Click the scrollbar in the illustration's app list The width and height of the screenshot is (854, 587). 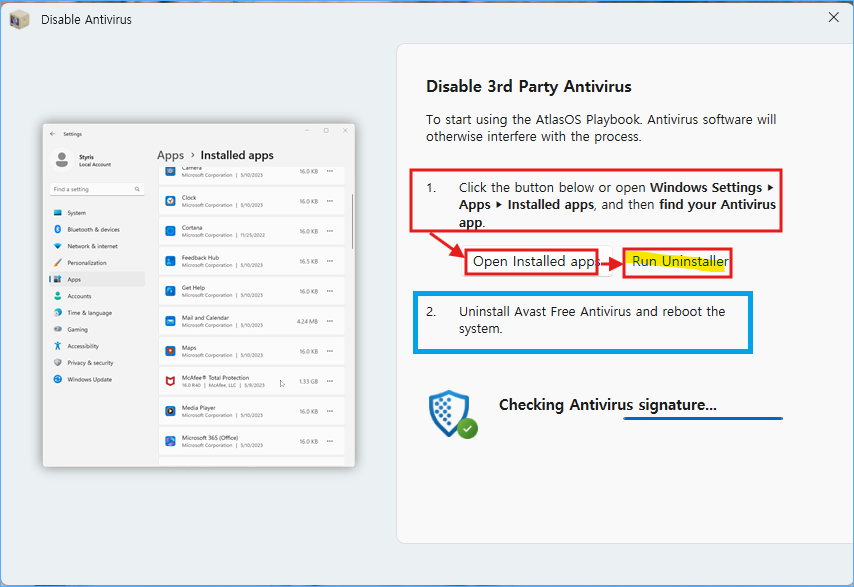click(352, 221)
